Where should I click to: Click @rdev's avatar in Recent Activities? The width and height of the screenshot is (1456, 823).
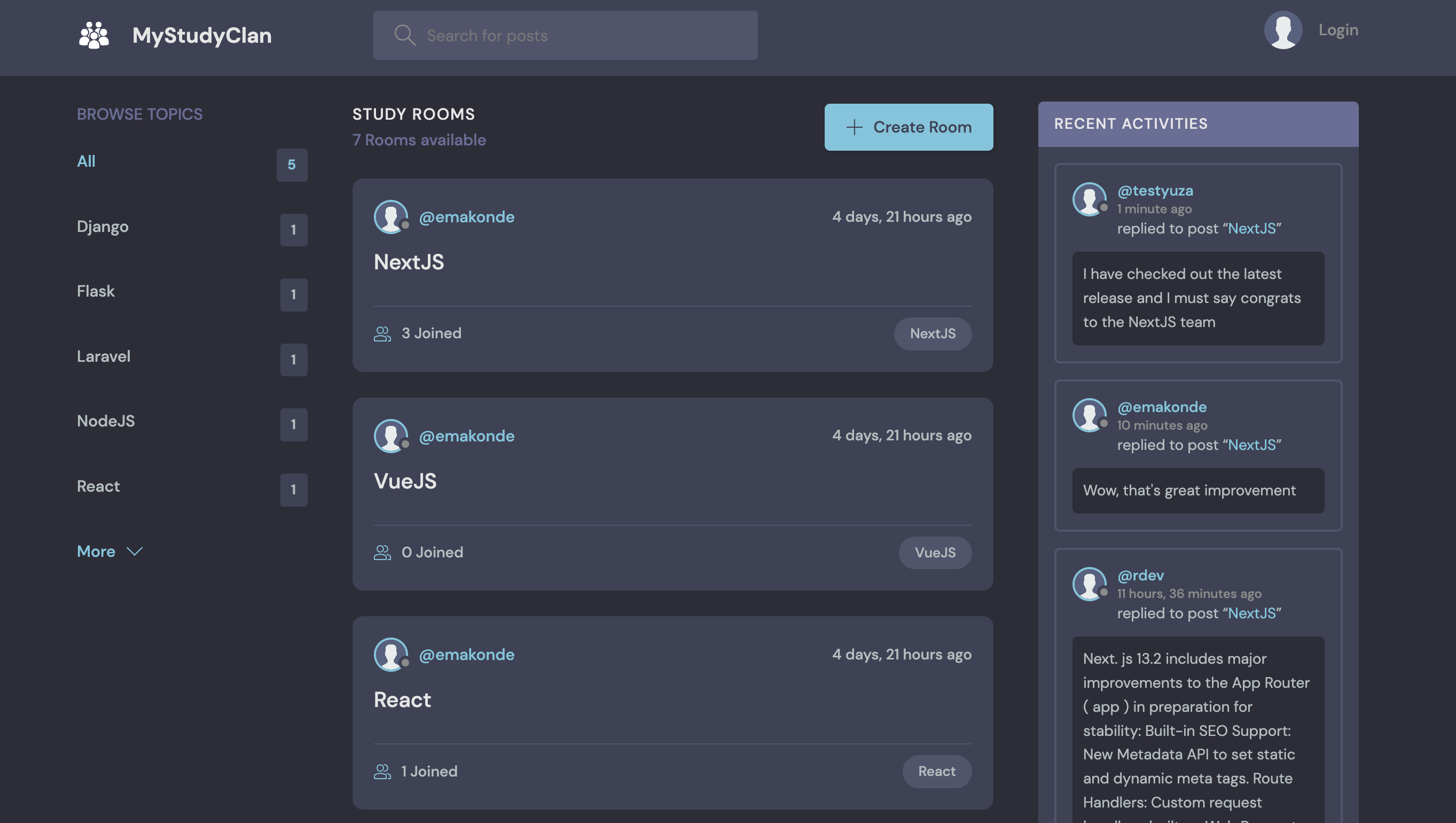pyautogui.click(x=1090, y=584)
